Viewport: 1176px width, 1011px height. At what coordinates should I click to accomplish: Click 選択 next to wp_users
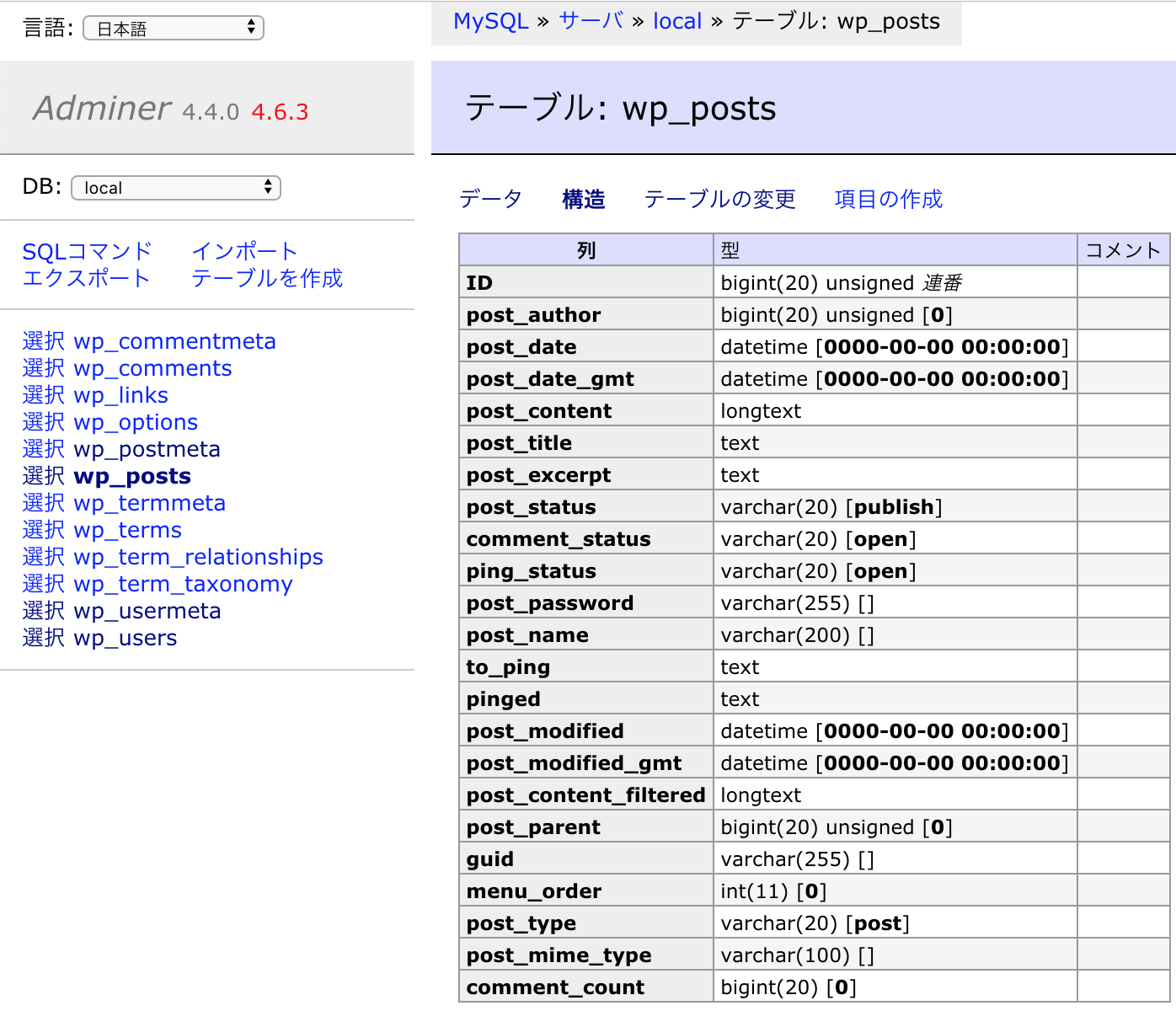click(x=44, y=638)
